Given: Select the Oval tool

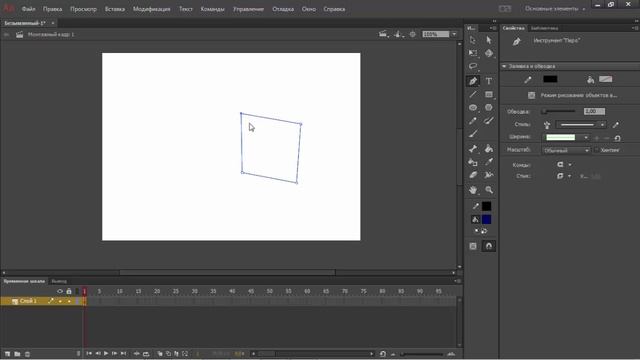Looking at the screenshot, I should 473,108.
